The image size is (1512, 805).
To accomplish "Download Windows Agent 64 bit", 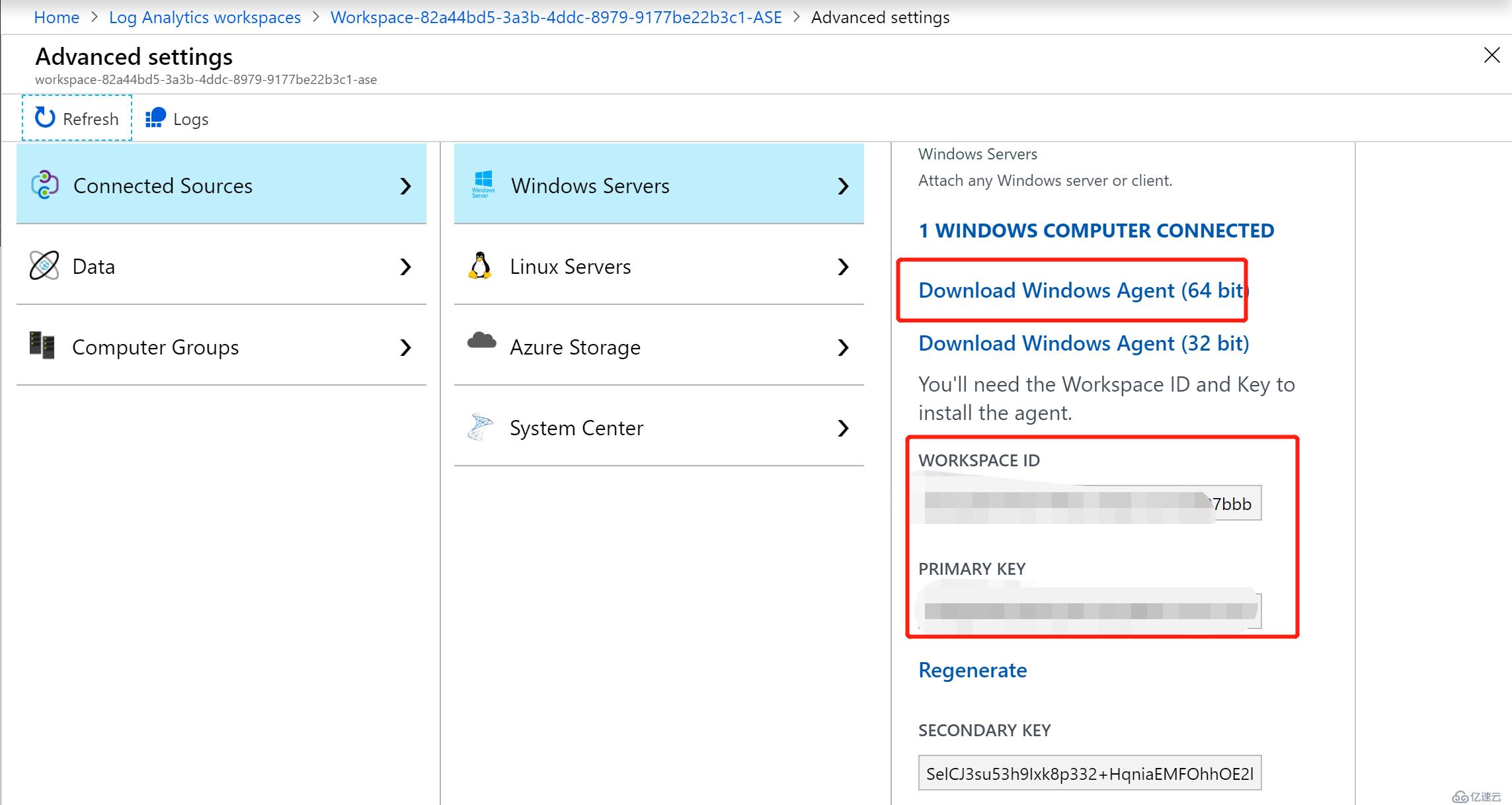I will (1083, 290).
